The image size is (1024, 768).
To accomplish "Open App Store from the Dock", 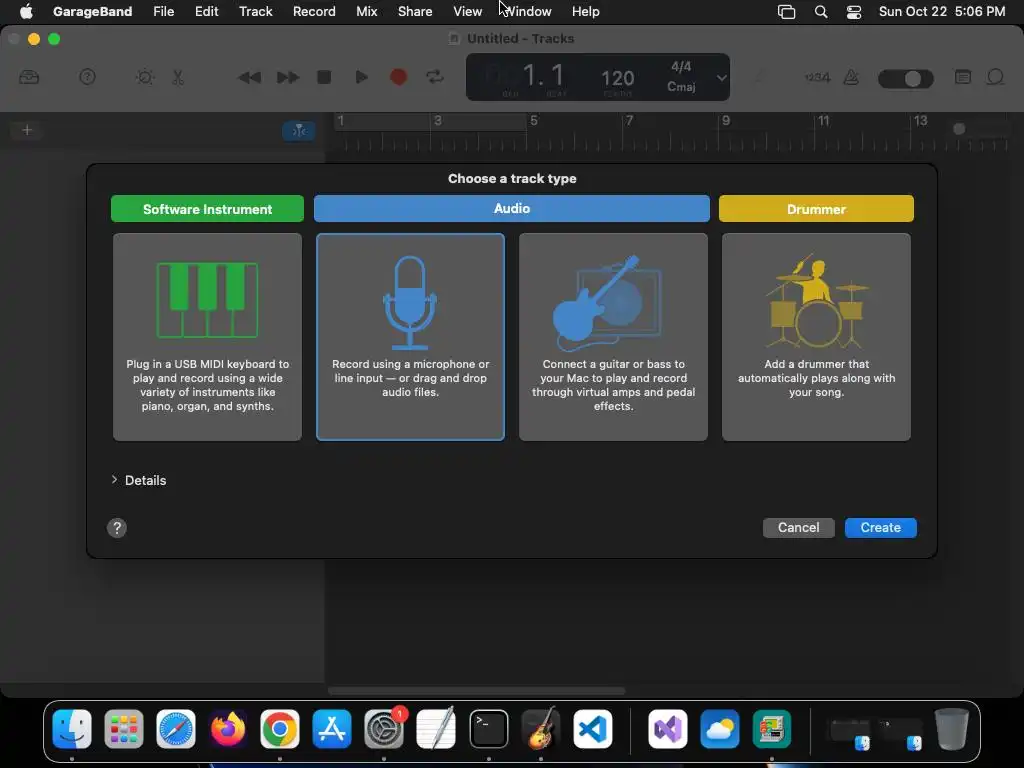I will click(332, 728).
